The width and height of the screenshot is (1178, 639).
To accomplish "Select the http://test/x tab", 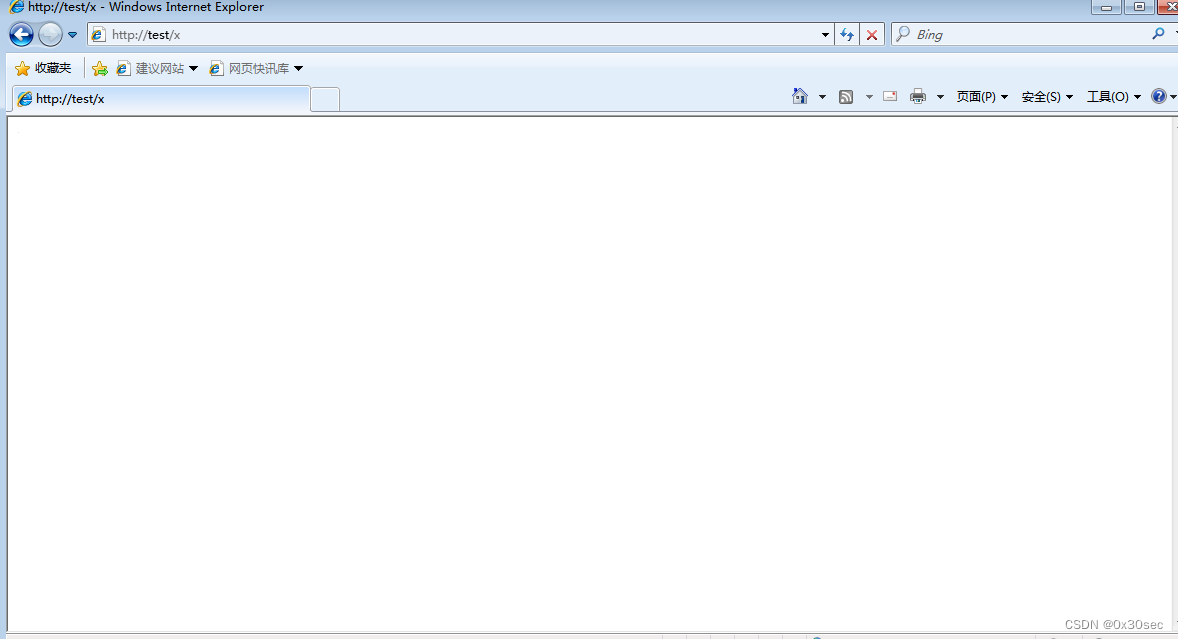I will (161, 98).
